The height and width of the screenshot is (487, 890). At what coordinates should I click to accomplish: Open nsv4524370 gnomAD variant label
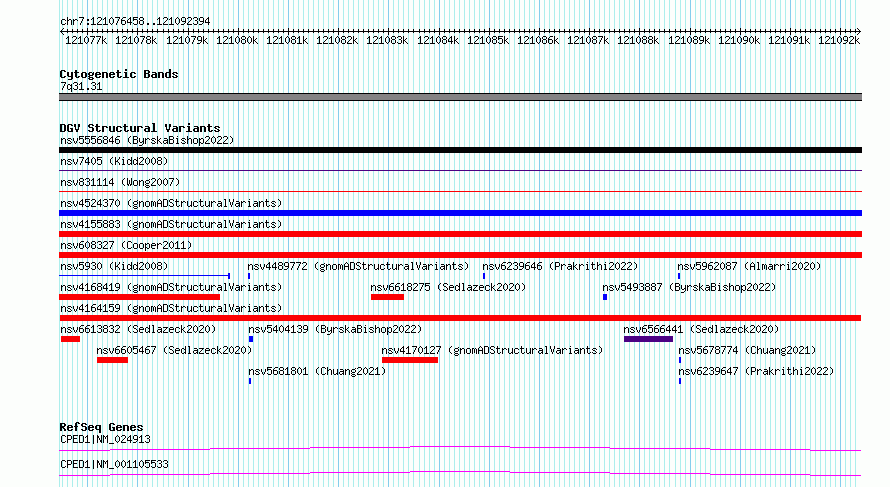coord(171,203)
